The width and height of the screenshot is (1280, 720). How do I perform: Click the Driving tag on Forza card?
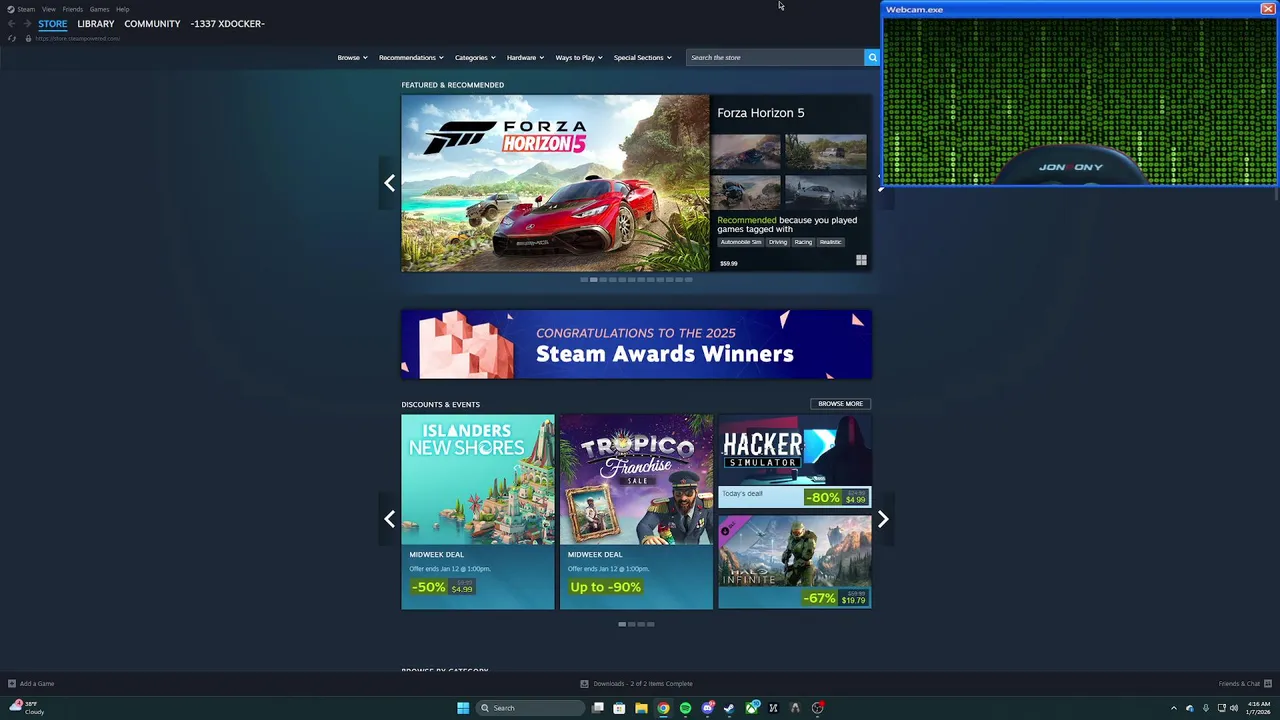[x=778, y=242]
